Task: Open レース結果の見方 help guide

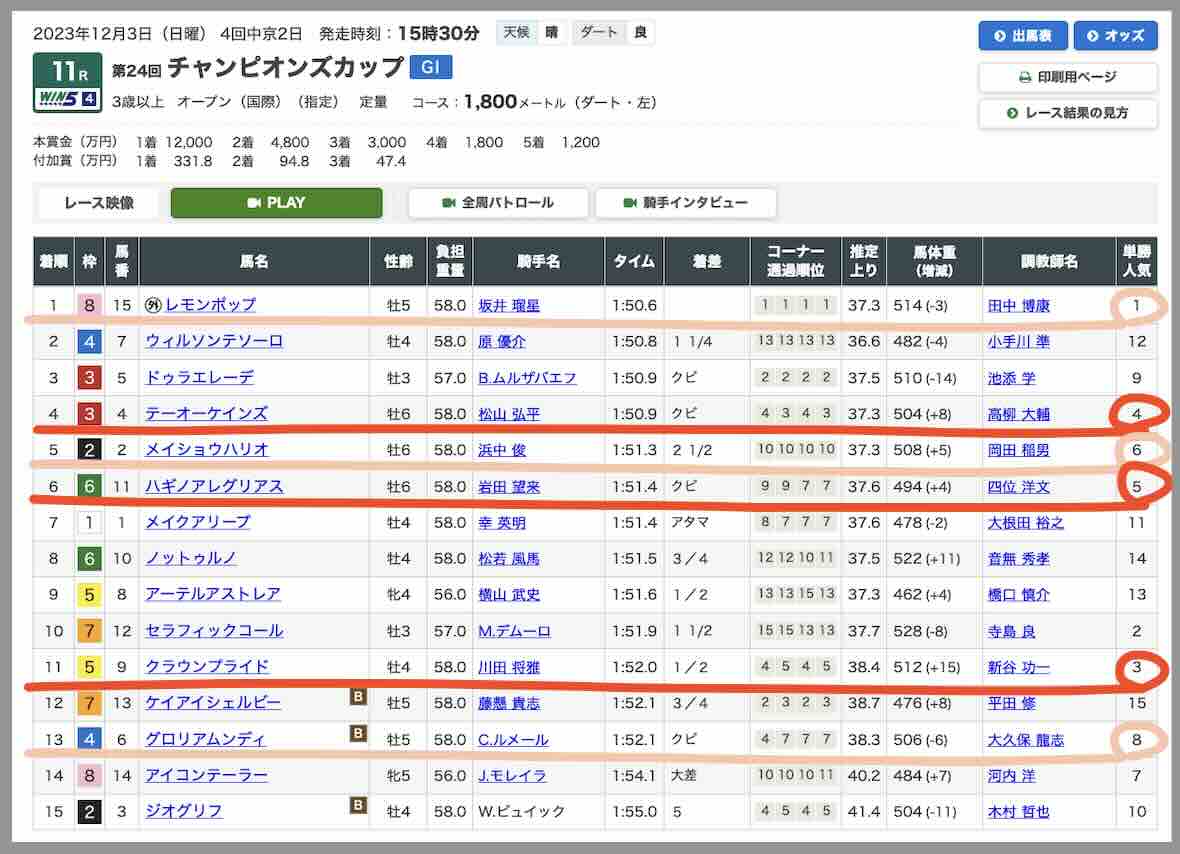Action: coord(1067,113)
